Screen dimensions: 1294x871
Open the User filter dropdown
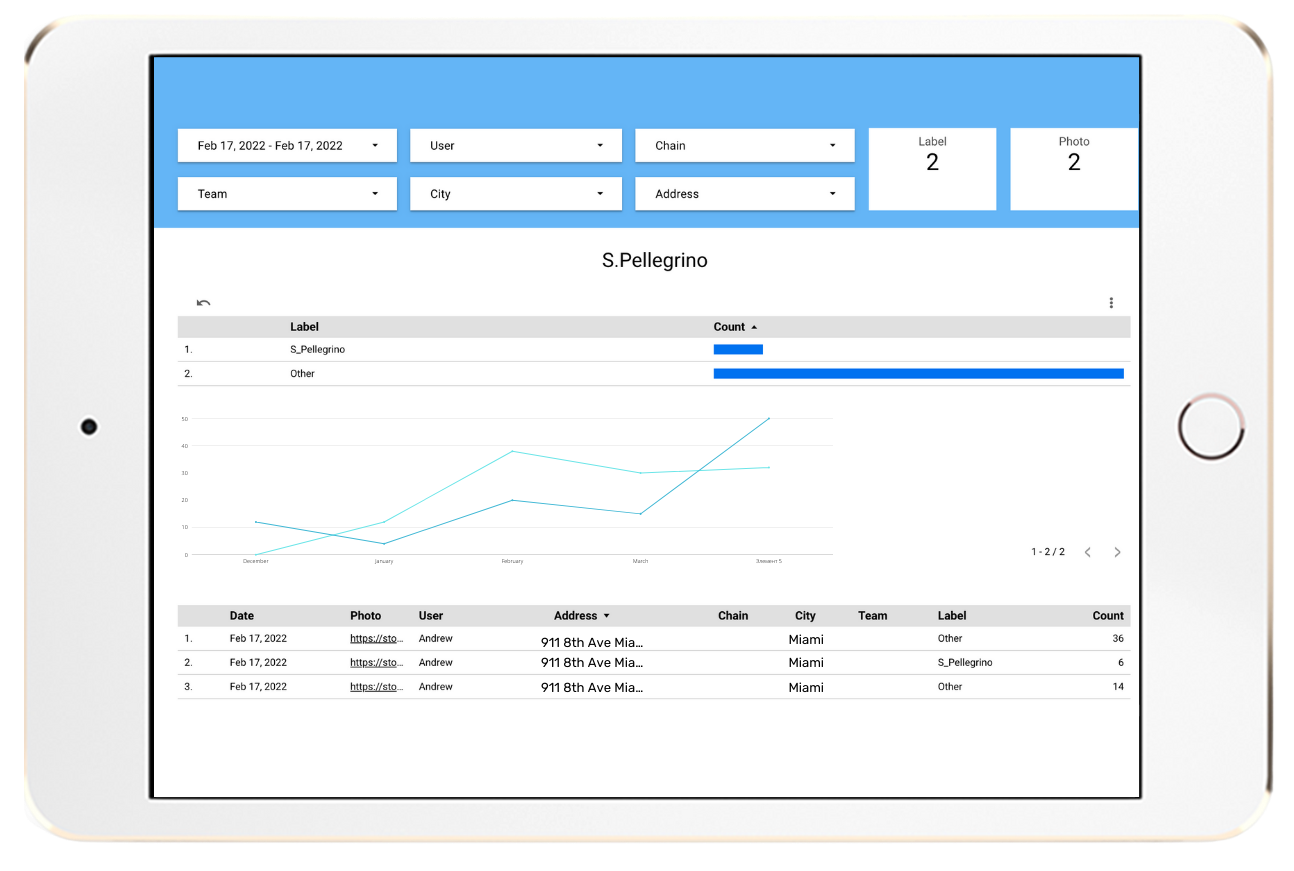[516, 145]
